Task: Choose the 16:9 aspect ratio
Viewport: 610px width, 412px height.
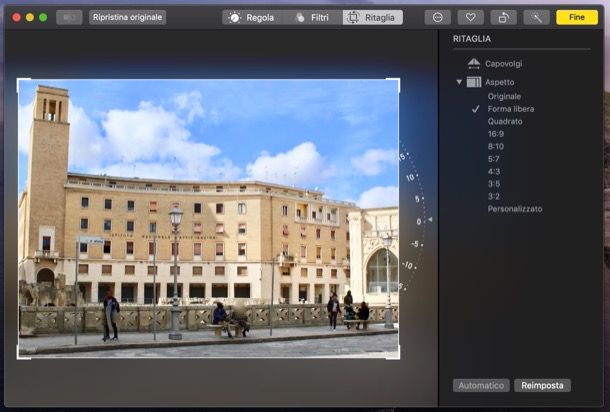Action: pyautogui.click(x=496, y=134)
